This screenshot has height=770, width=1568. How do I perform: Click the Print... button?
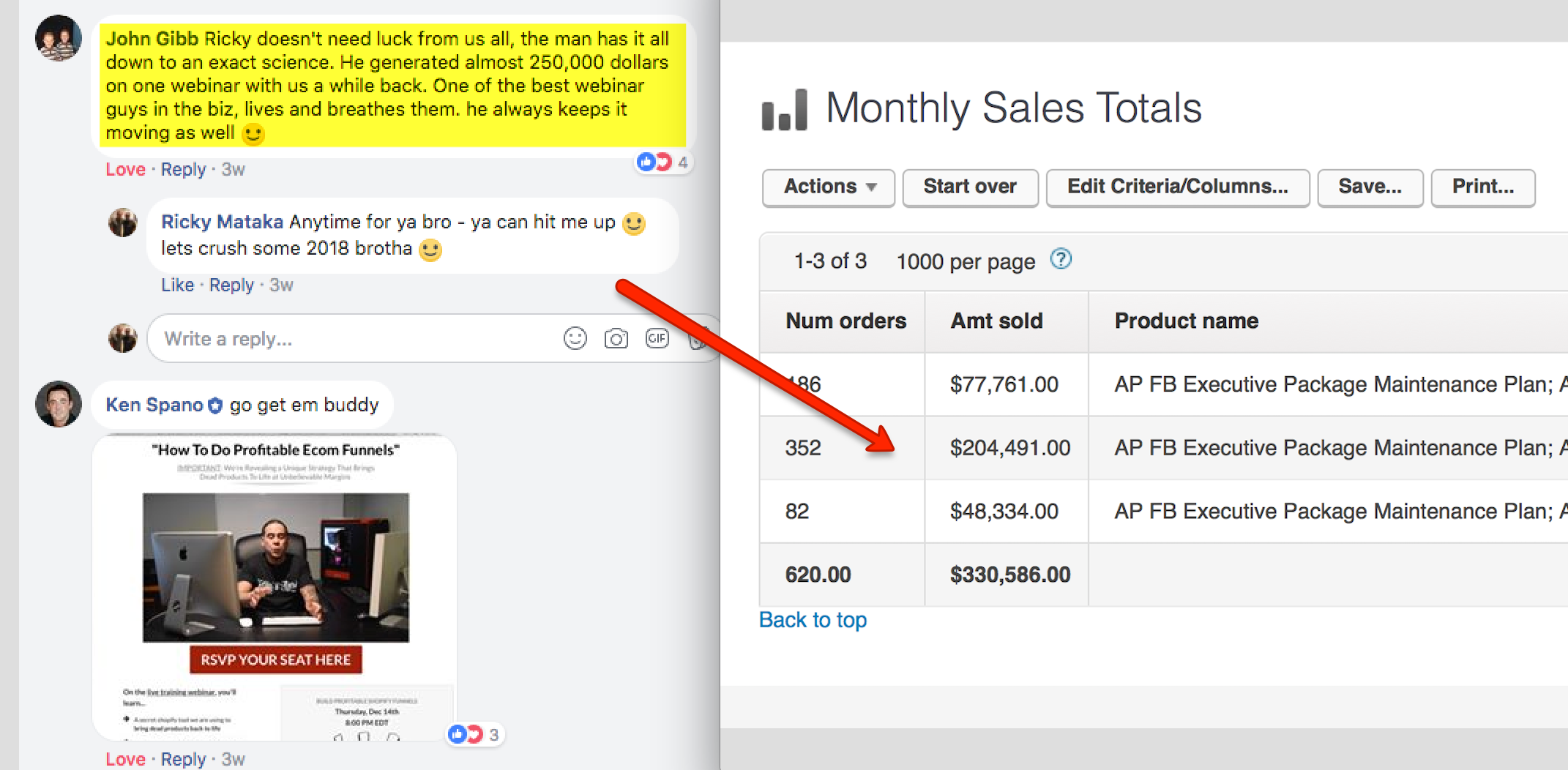[x=1482, y=187]
